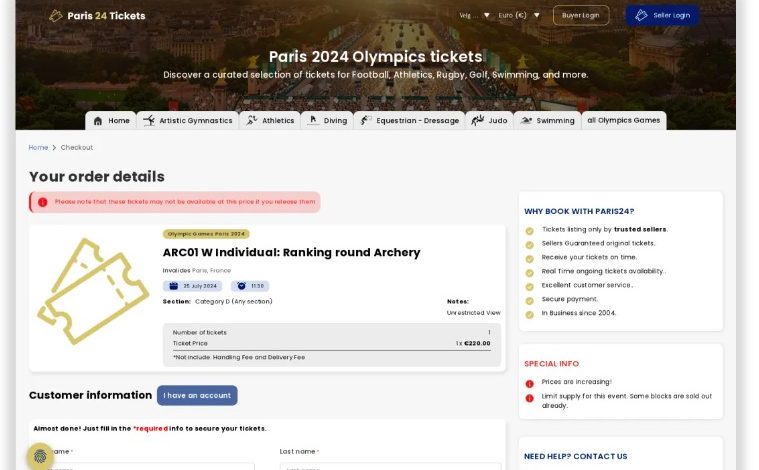Follow the Home breadcrumb link
The width and height of the screenshot is (759, 470).
[38, 147]
